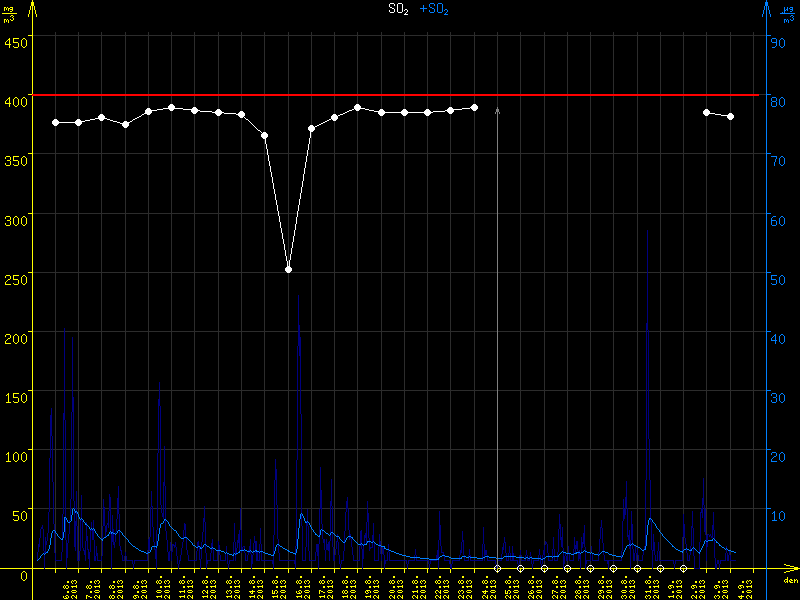The width and height of the screenshot is (800, 600).
Task: Click the 'den' x-axis label
Action: pyautogui.click(x=789, y=580)
